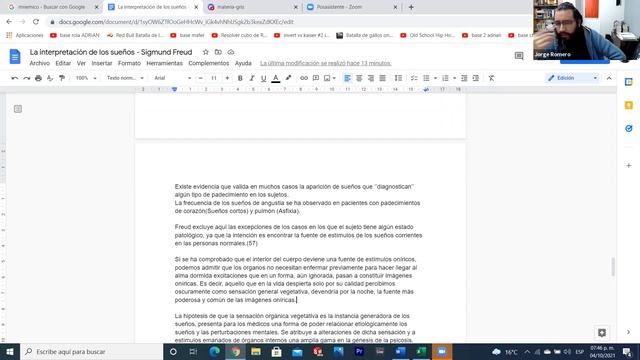Toggle underline formatting

pos(264,78)
